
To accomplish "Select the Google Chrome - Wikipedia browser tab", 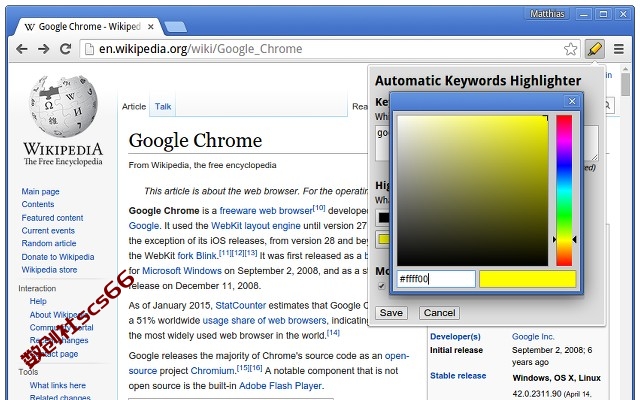I will coord(89,27).
